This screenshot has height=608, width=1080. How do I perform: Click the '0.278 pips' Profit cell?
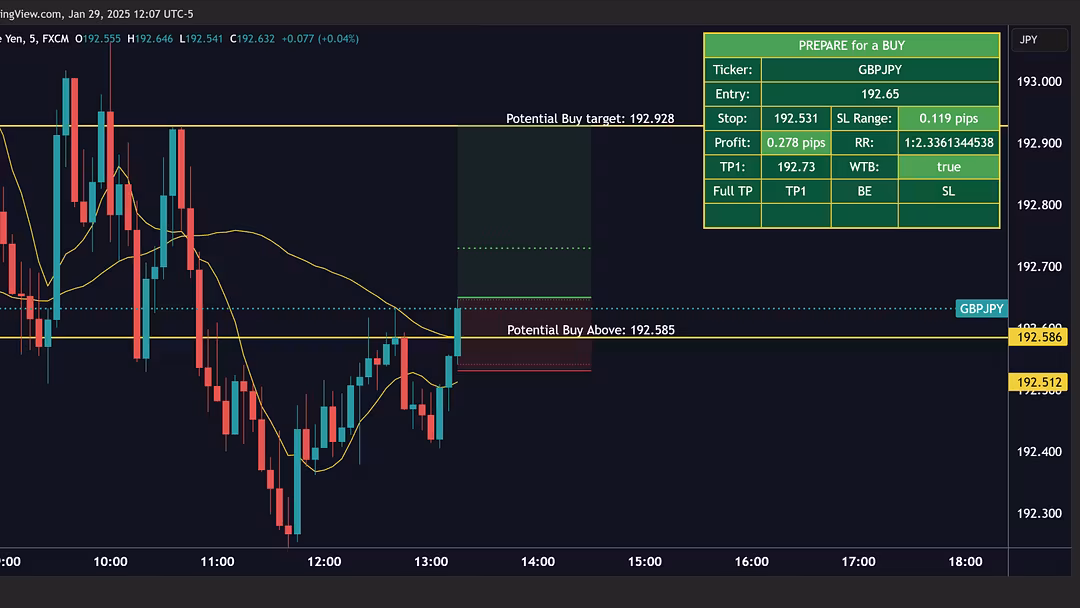coord(796,143)
